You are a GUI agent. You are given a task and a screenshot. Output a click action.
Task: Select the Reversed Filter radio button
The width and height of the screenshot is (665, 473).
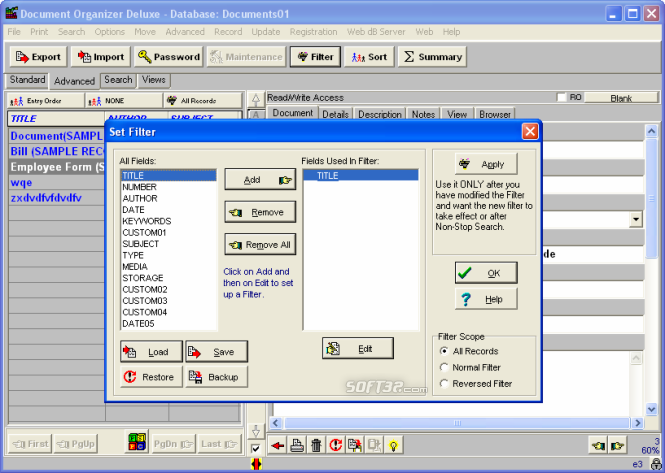coord(444,383)
